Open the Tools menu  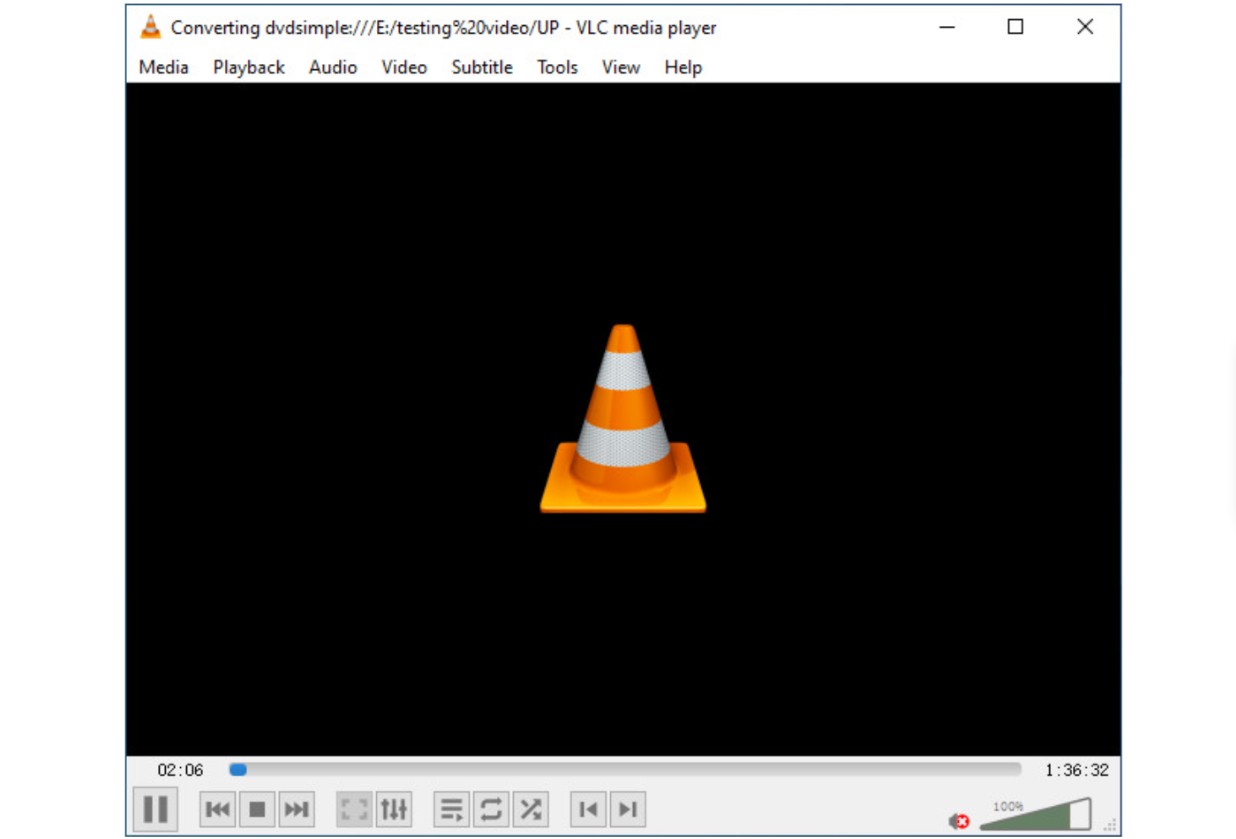557,67
